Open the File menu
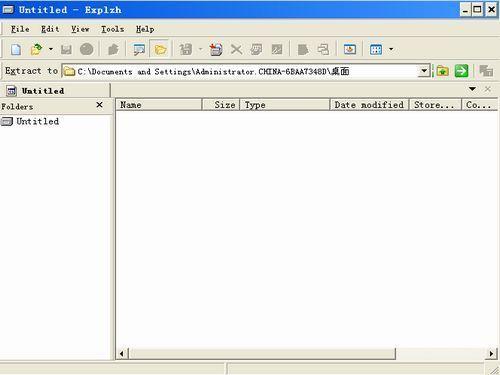 pyautogui.click(x=20, y=29)
